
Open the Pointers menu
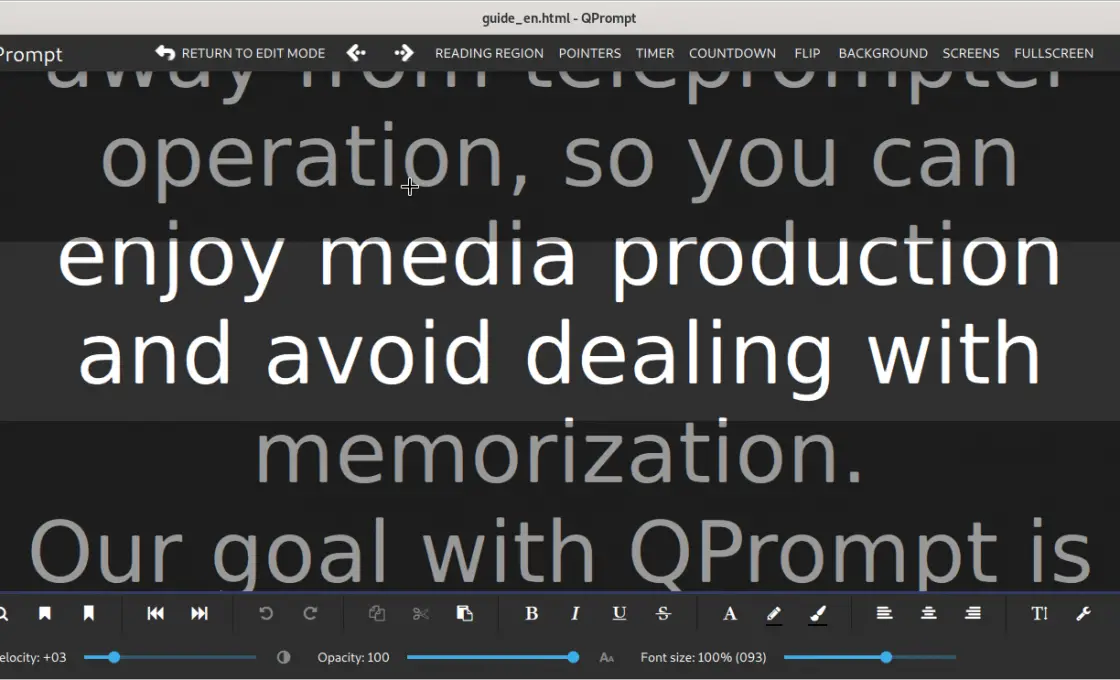(589, 54)
